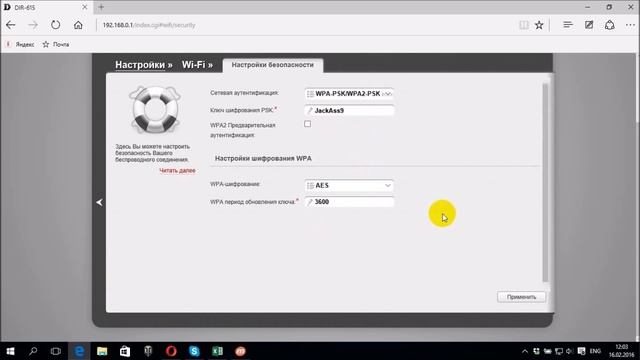640x360 pixels.
Task: Open File Explorer from taskbar
Action: [102, 351]
